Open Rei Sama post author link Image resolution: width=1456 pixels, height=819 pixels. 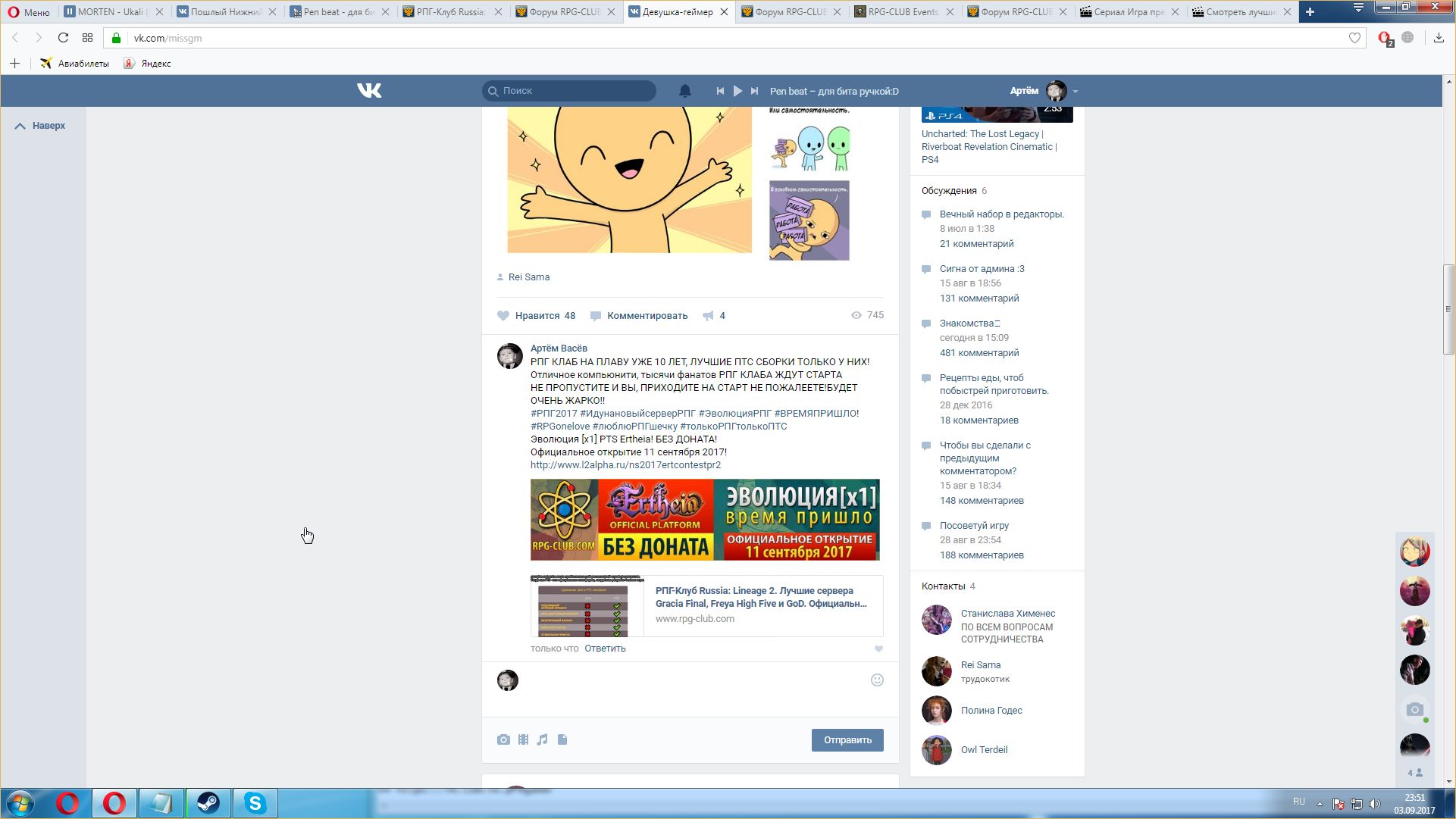pyautogui.click(x=529, y=277)
